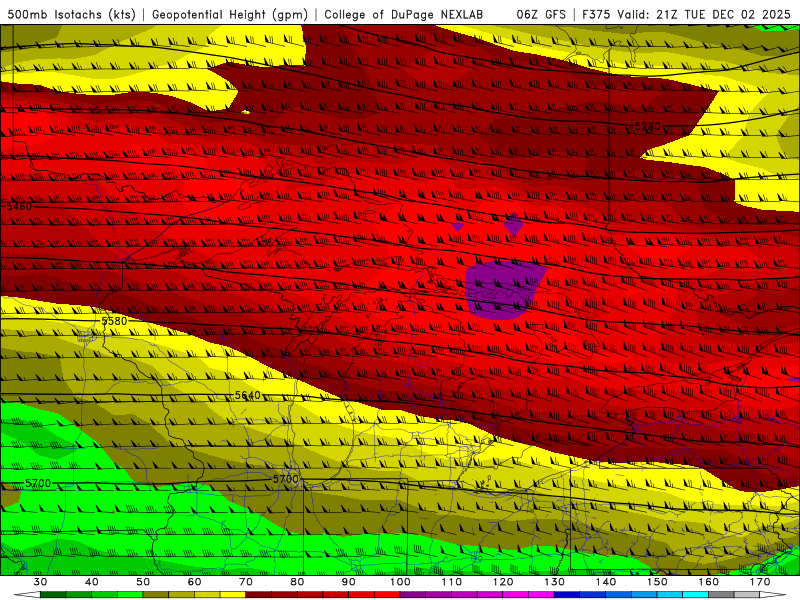Click the 50 value on the color scale

tap(143, 582)
